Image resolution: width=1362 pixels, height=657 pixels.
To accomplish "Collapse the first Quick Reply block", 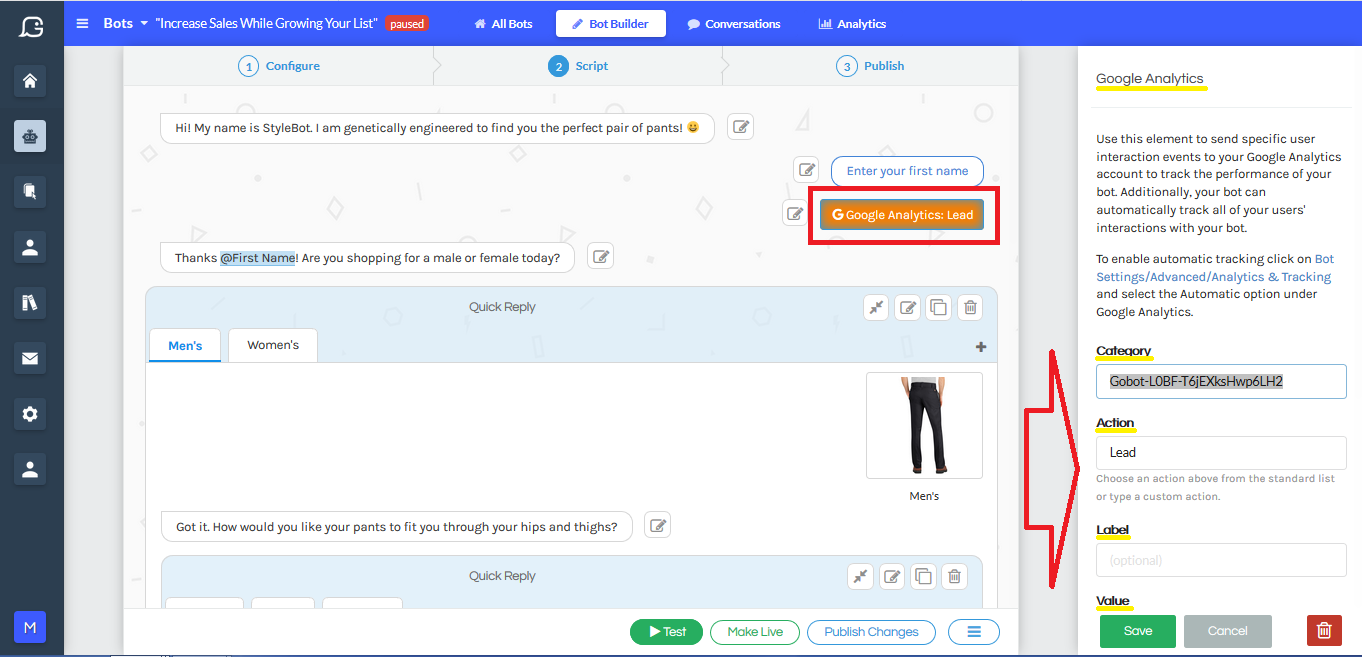I will (x=876, y=307).
